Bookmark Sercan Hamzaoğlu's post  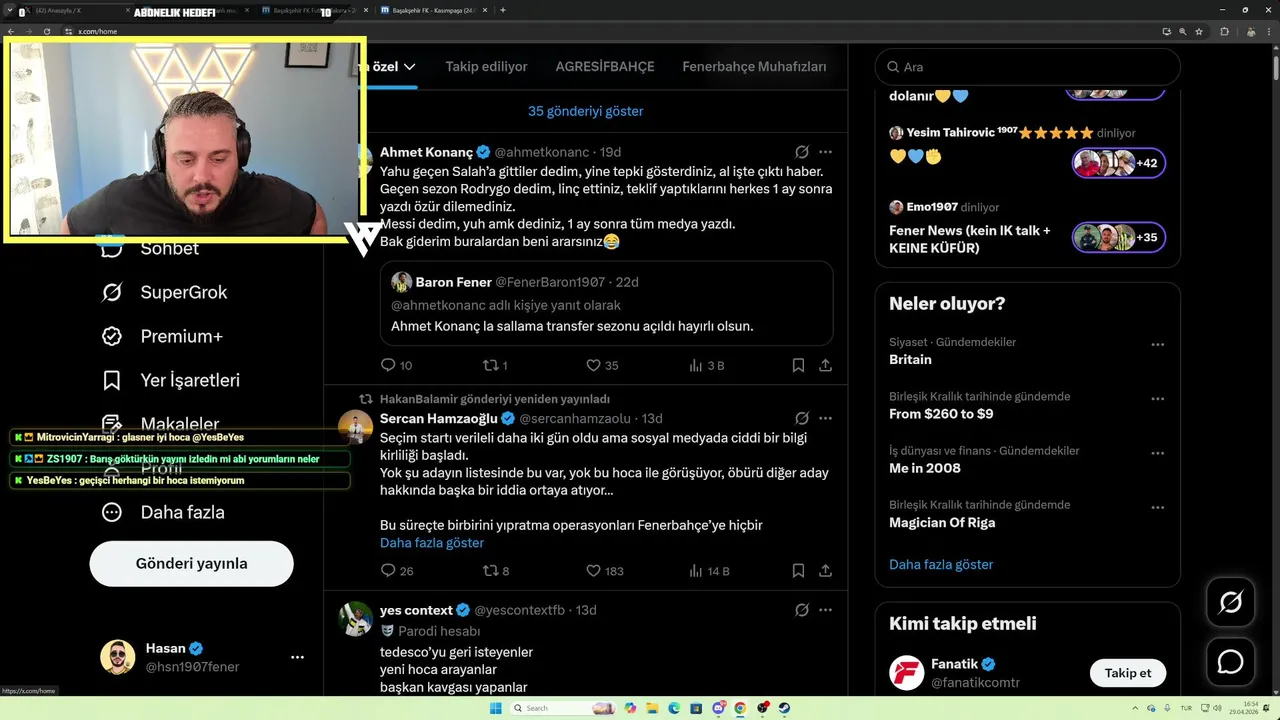[x=798, y=571]
